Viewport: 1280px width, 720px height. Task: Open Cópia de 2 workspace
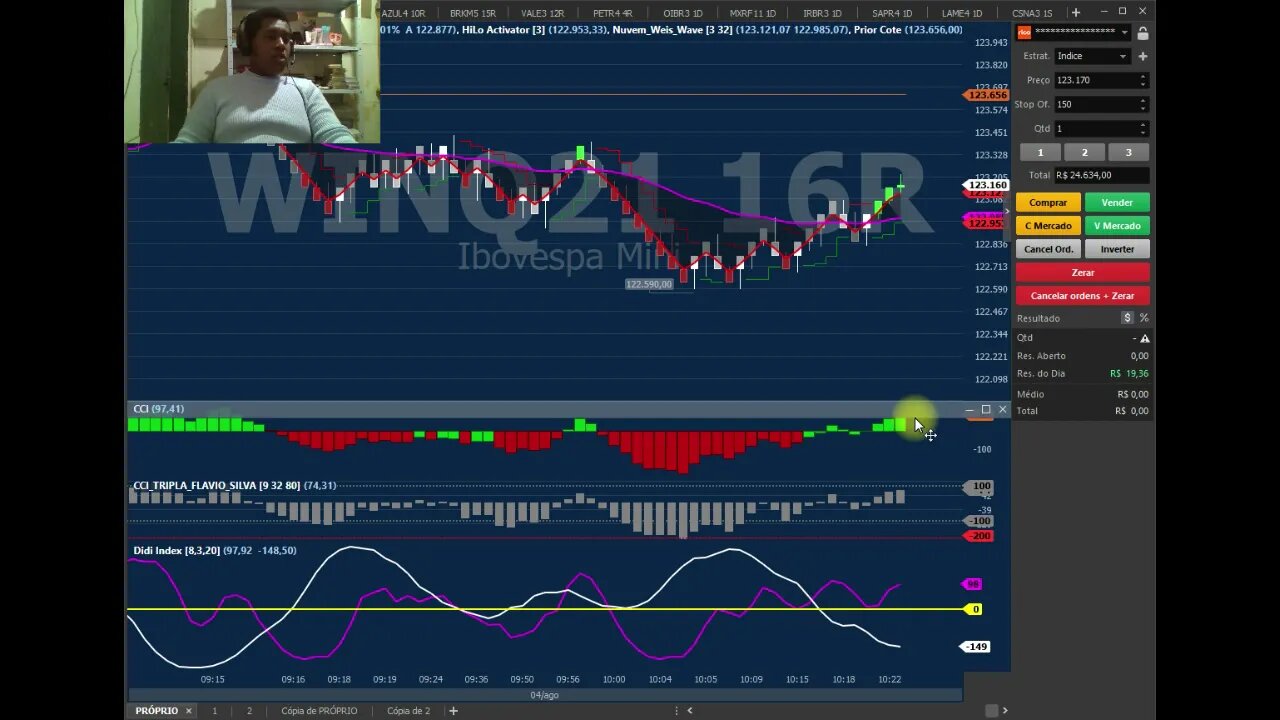pyautogui.click(x=408, y=711)
